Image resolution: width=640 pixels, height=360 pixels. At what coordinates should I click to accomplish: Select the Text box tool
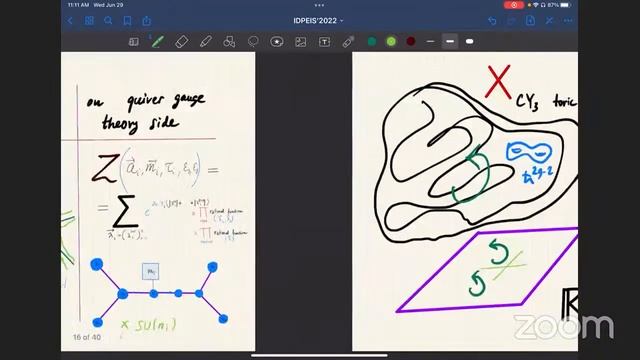(x=324, y=42)
